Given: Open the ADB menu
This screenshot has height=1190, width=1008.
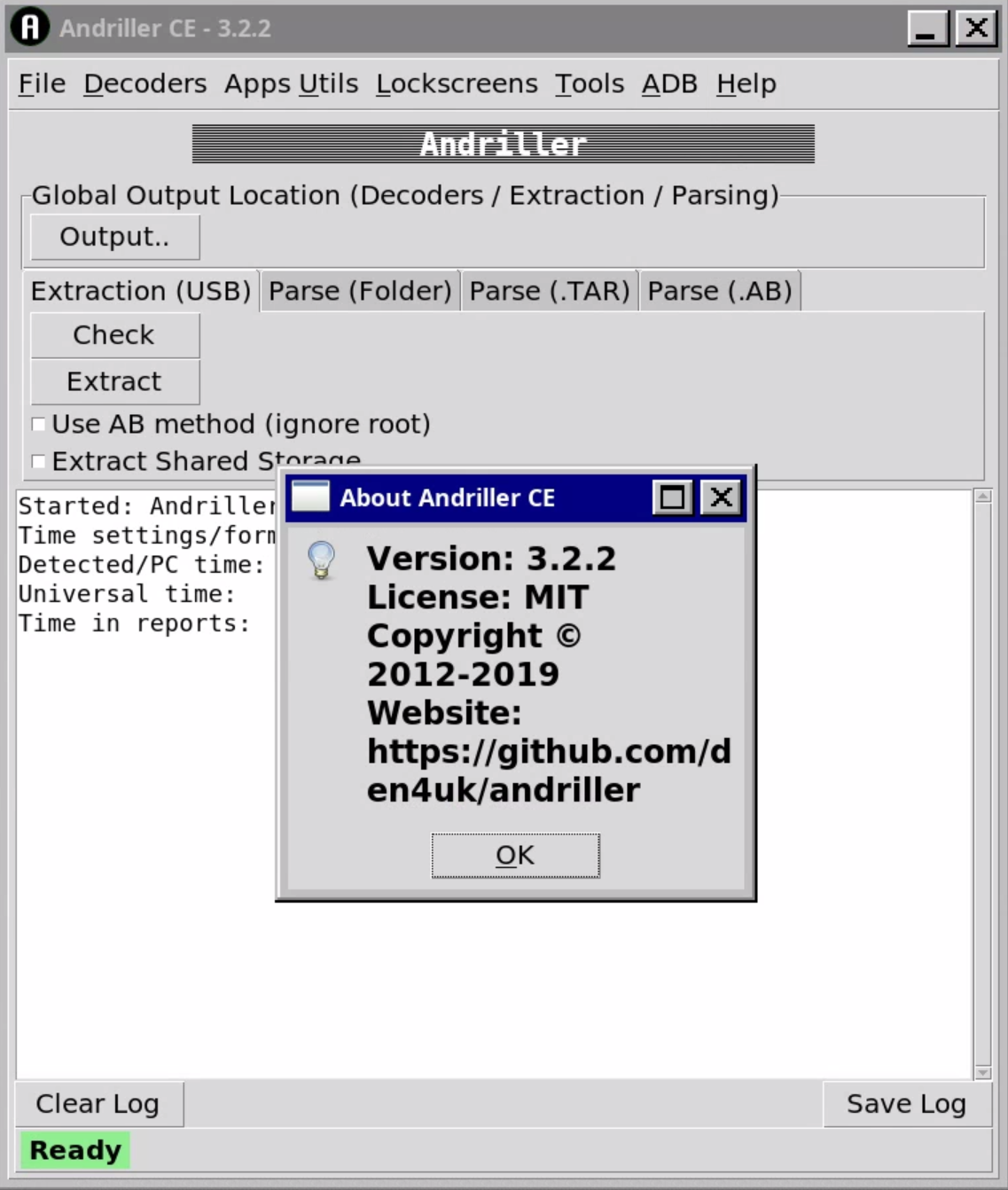Looking at the screenshot, I should (668, 83).
